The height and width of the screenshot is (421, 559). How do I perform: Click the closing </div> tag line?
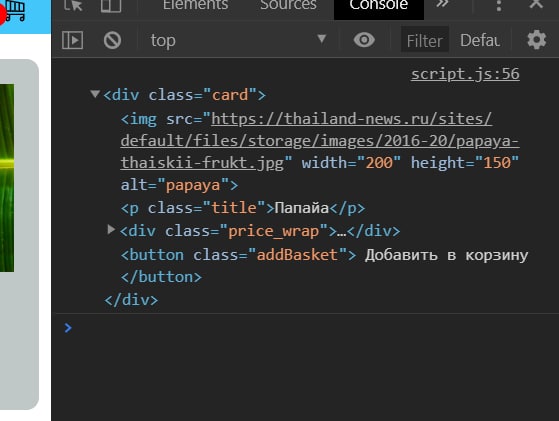[131, 300]
